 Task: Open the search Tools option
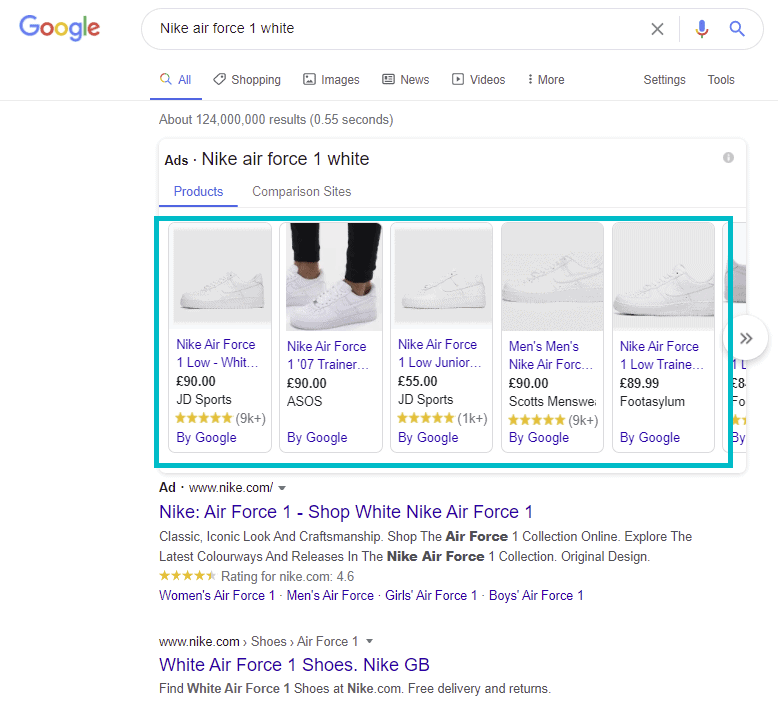tap(721, 80)
